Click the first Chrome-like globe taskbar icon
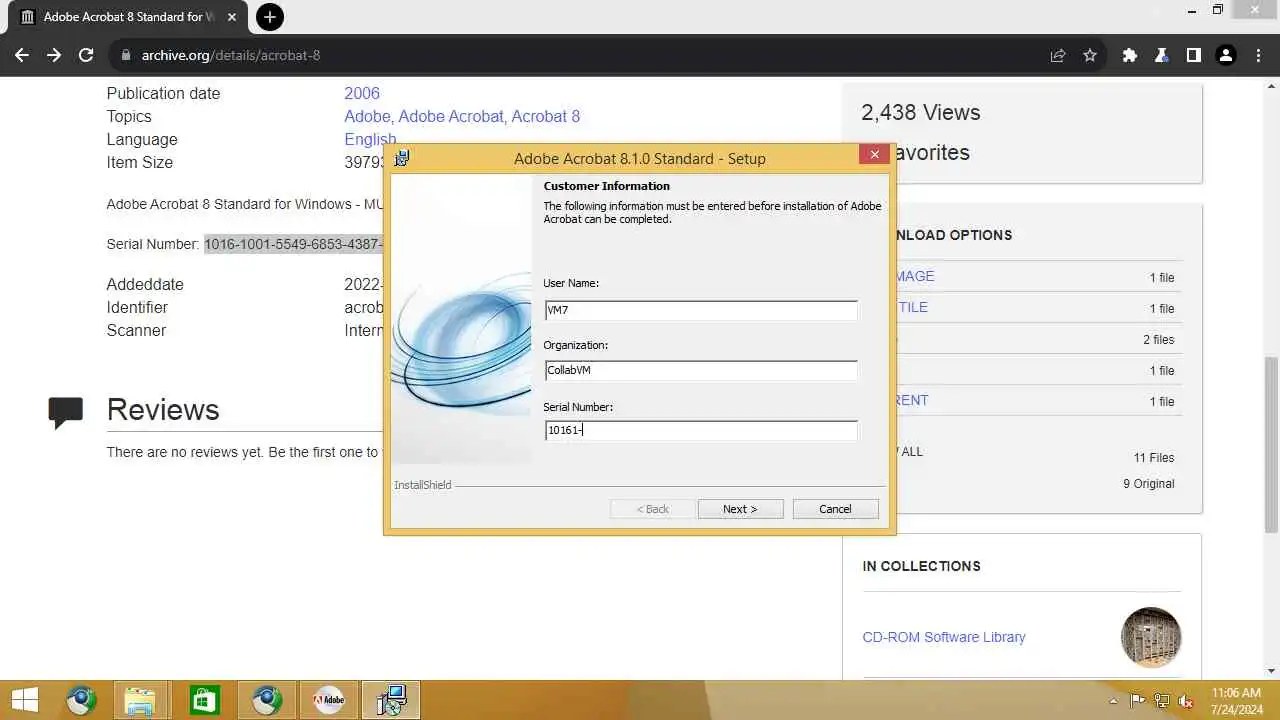1280x720 pixels. coord(81,700)
